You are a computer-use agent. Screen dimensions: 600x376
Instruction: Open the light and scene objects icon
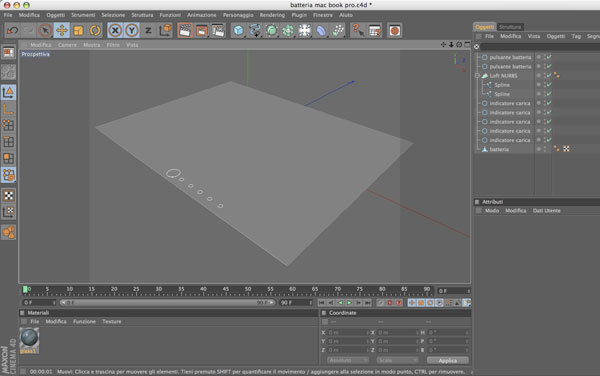point(305,30)
